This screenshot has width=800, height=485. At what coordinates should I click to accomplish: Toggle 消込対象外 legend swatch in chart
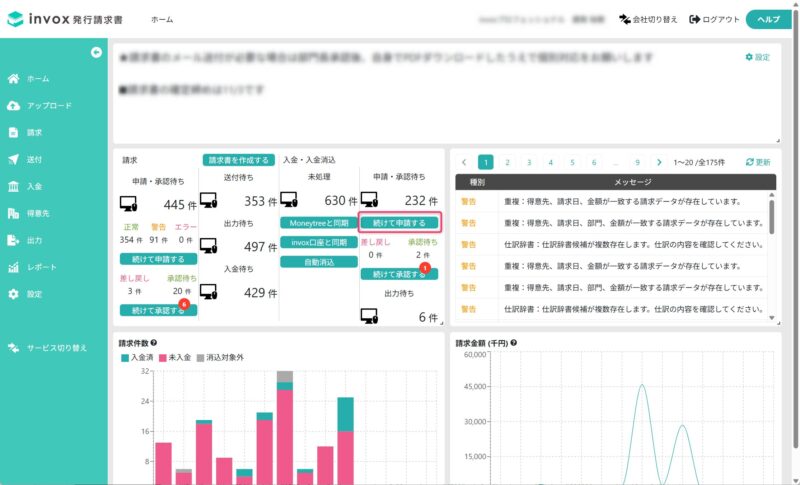click(201, 358)
